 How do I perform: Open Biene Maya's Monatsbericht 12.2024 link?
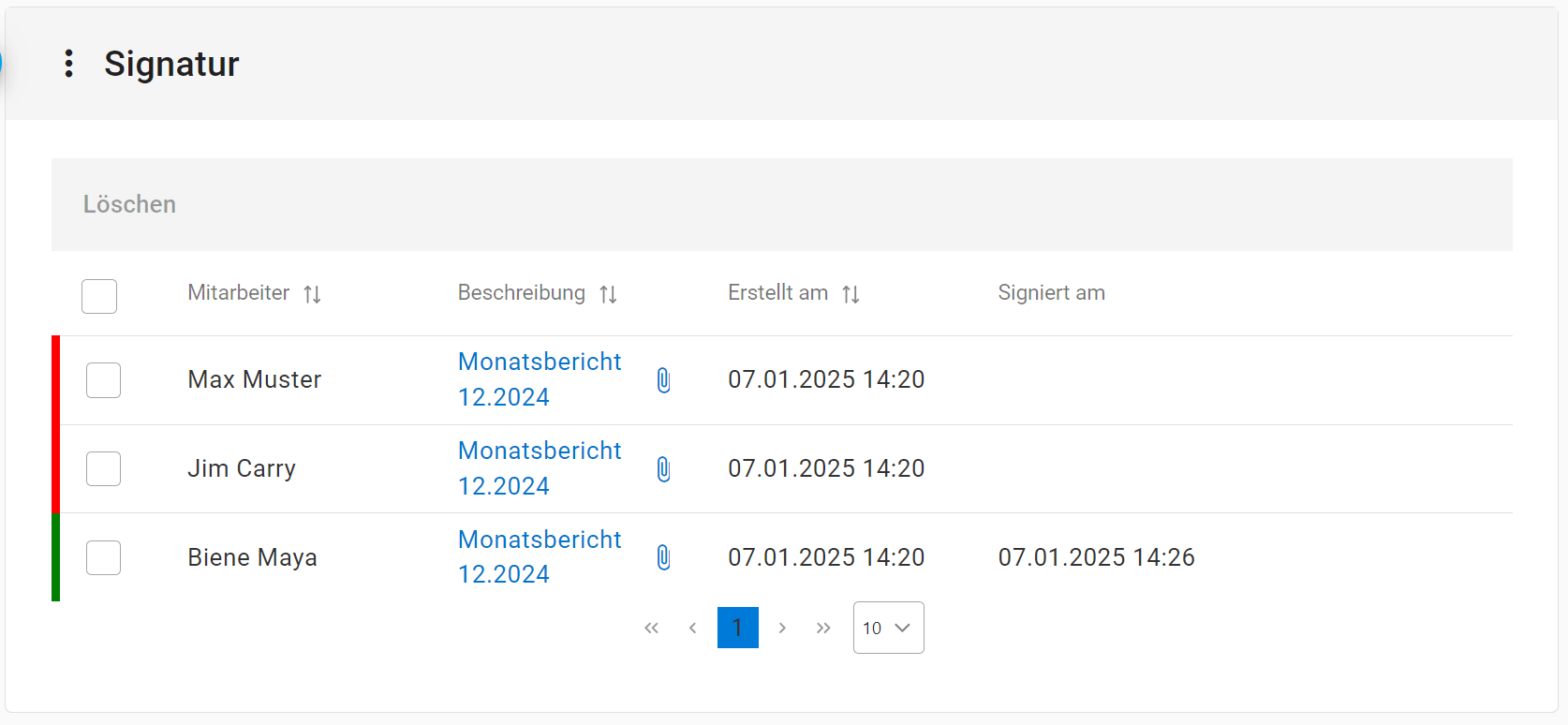[x=539, y=556]
